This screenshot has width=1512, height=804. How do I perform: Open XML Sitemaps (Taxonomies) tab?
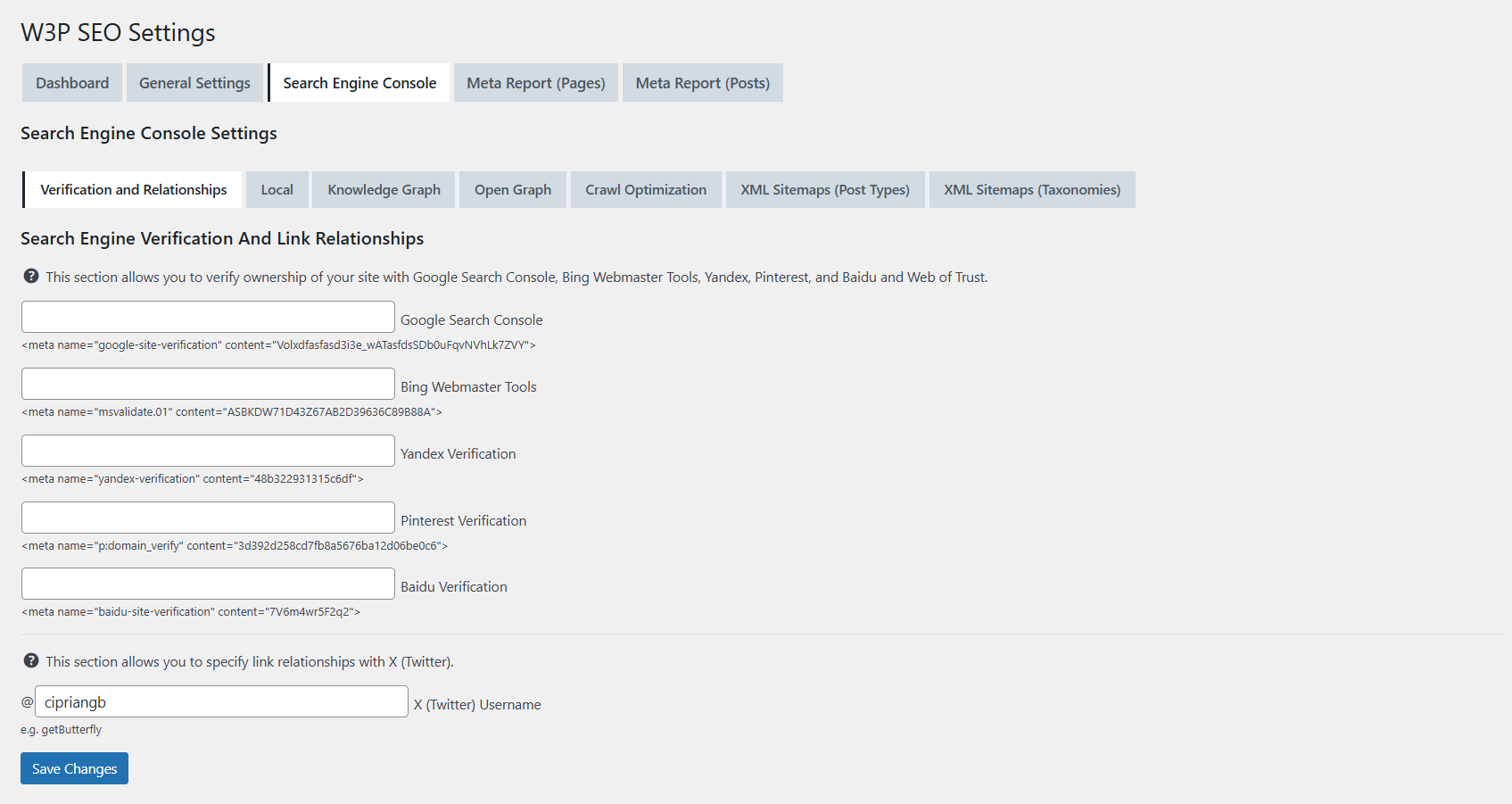coord(1032,189)
